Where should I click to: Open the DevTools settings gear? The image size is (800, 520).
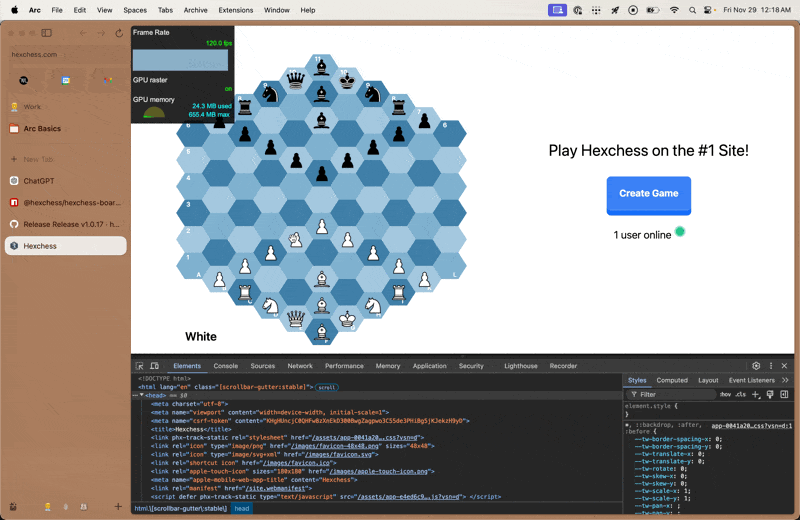coord(756,366)
